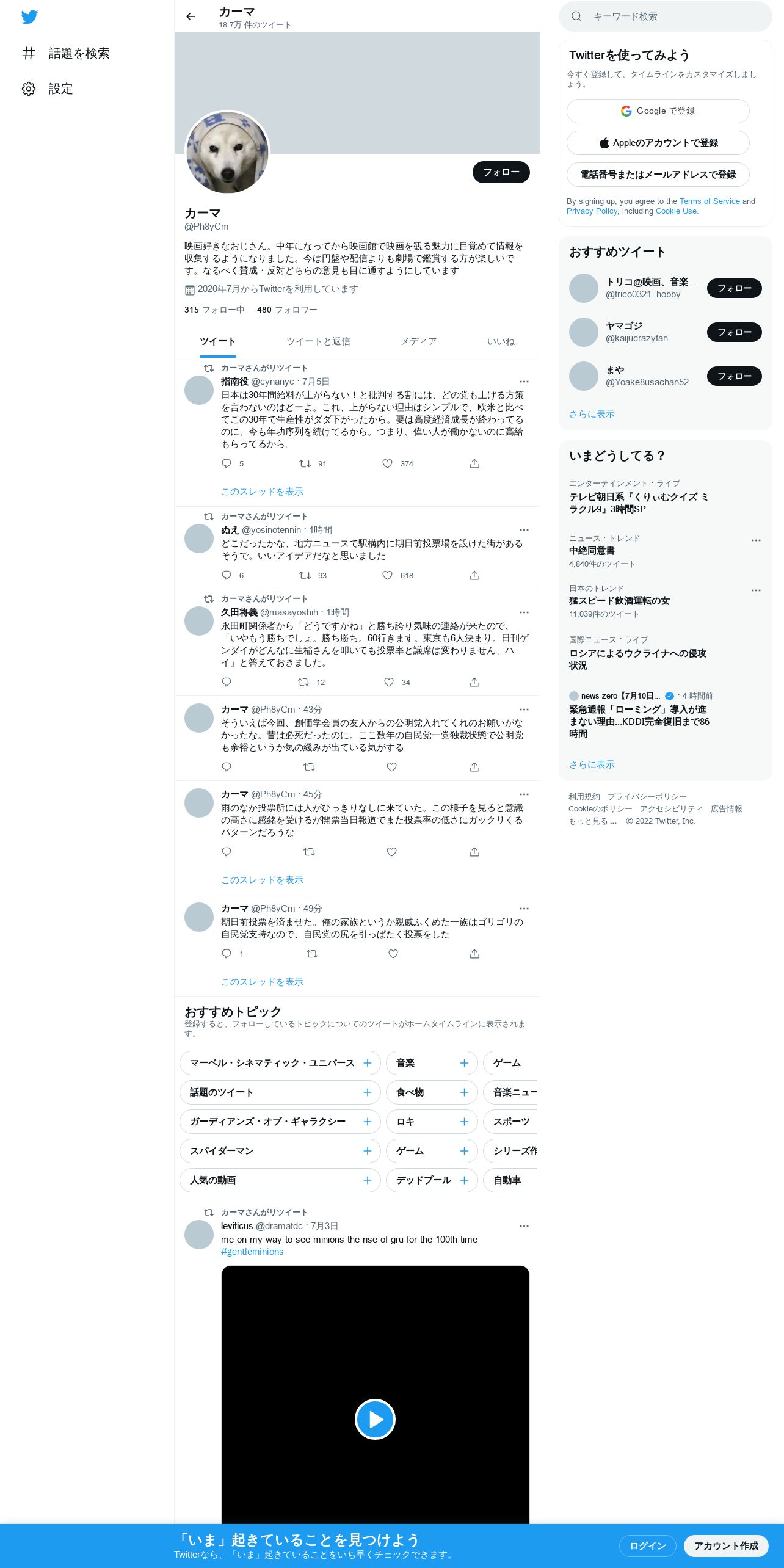Click ログイン button in bottom bar

click(x=647, y=1546)
